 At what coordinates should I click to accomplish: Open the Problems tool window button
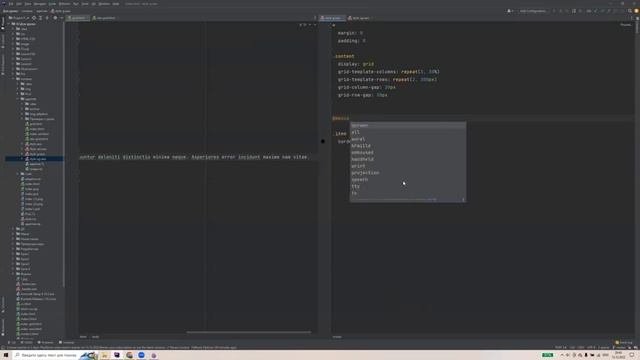[x=45, y=342]
